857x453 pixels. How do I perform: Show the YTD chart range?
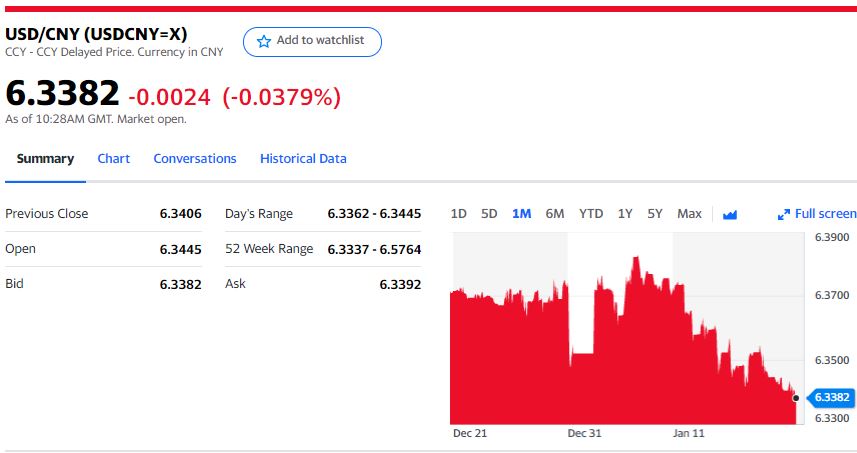[591, 213]
